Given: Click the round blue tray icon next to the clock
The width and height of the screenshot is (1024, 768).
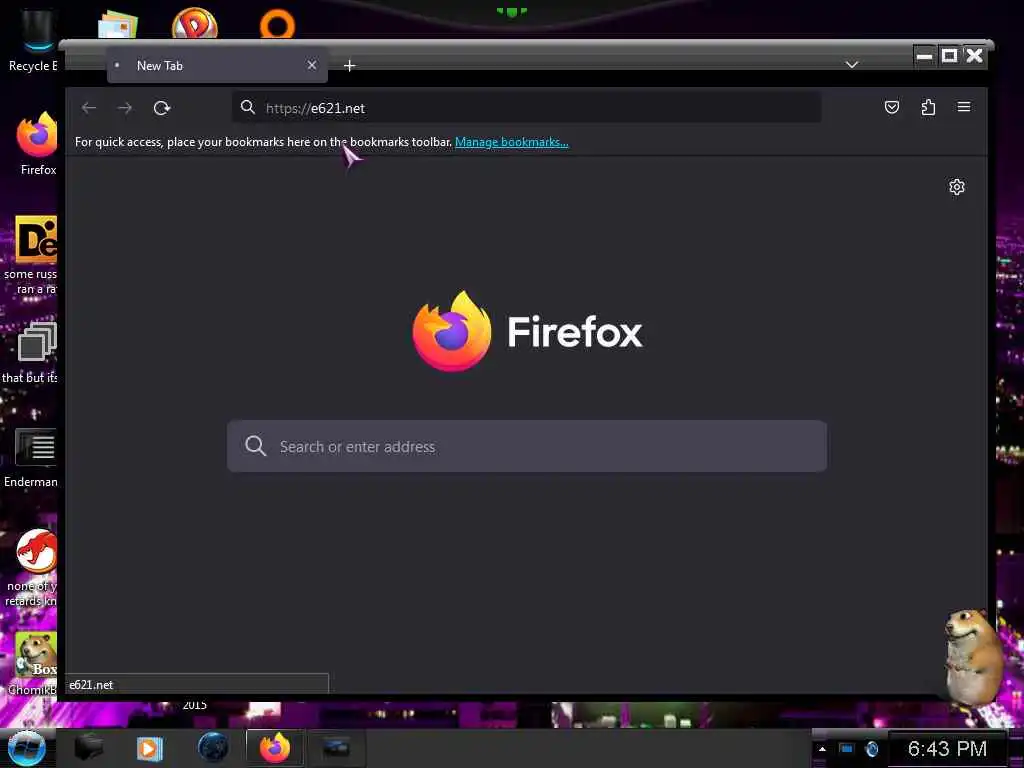Looking at the screenshot, I should click(x=872, y=749).
